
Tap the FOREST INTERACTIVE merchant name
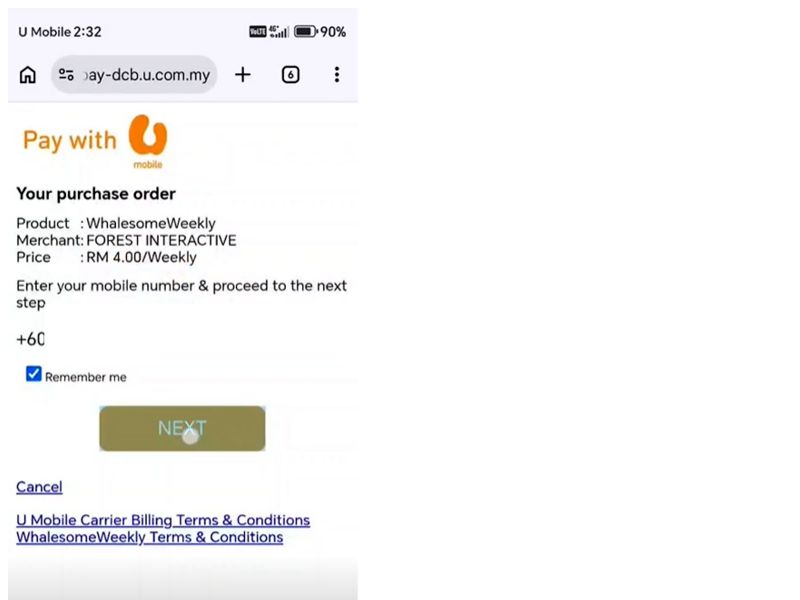coord(161,240)
